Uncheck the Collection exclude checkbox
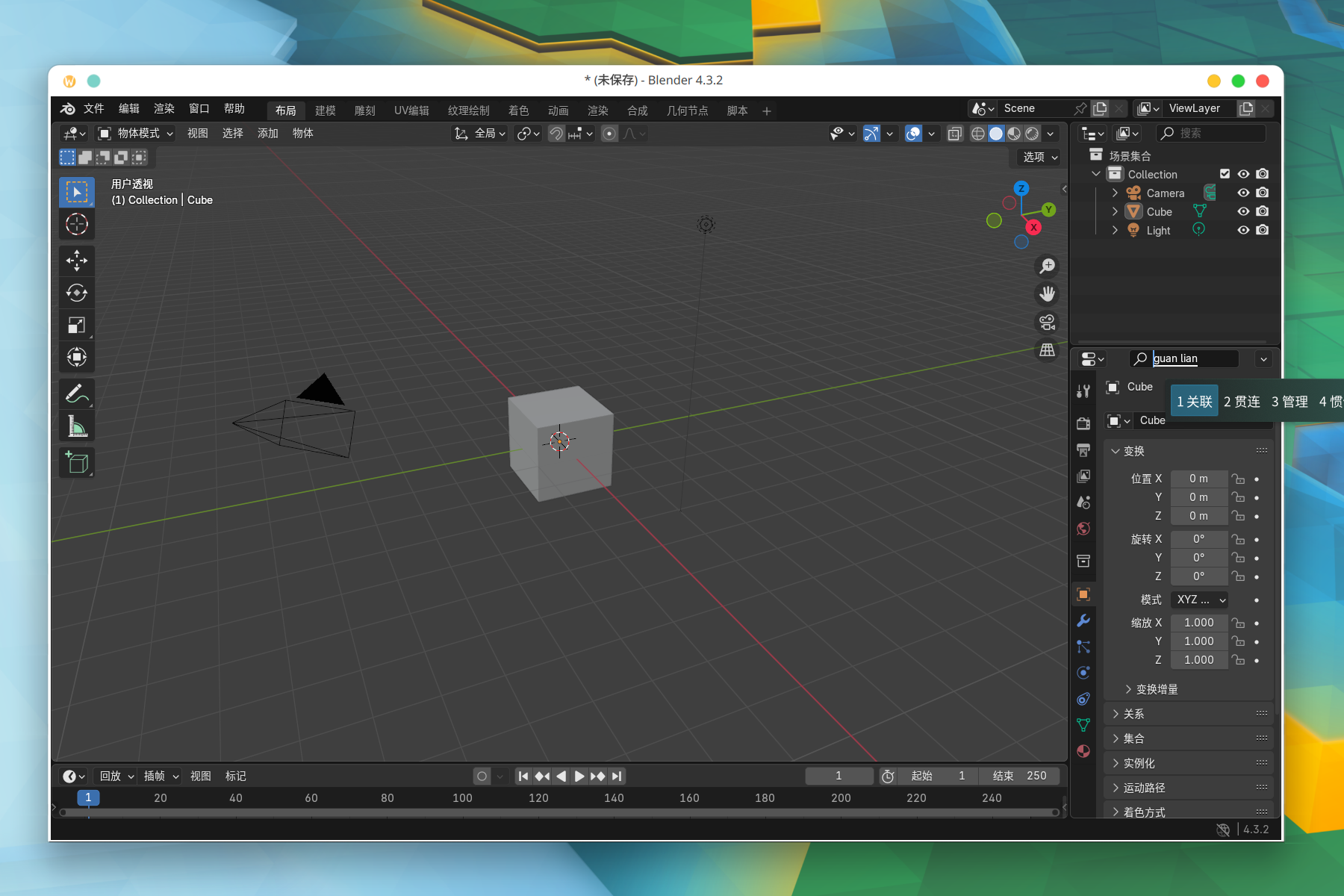1344x896 pixels. 1225,174
